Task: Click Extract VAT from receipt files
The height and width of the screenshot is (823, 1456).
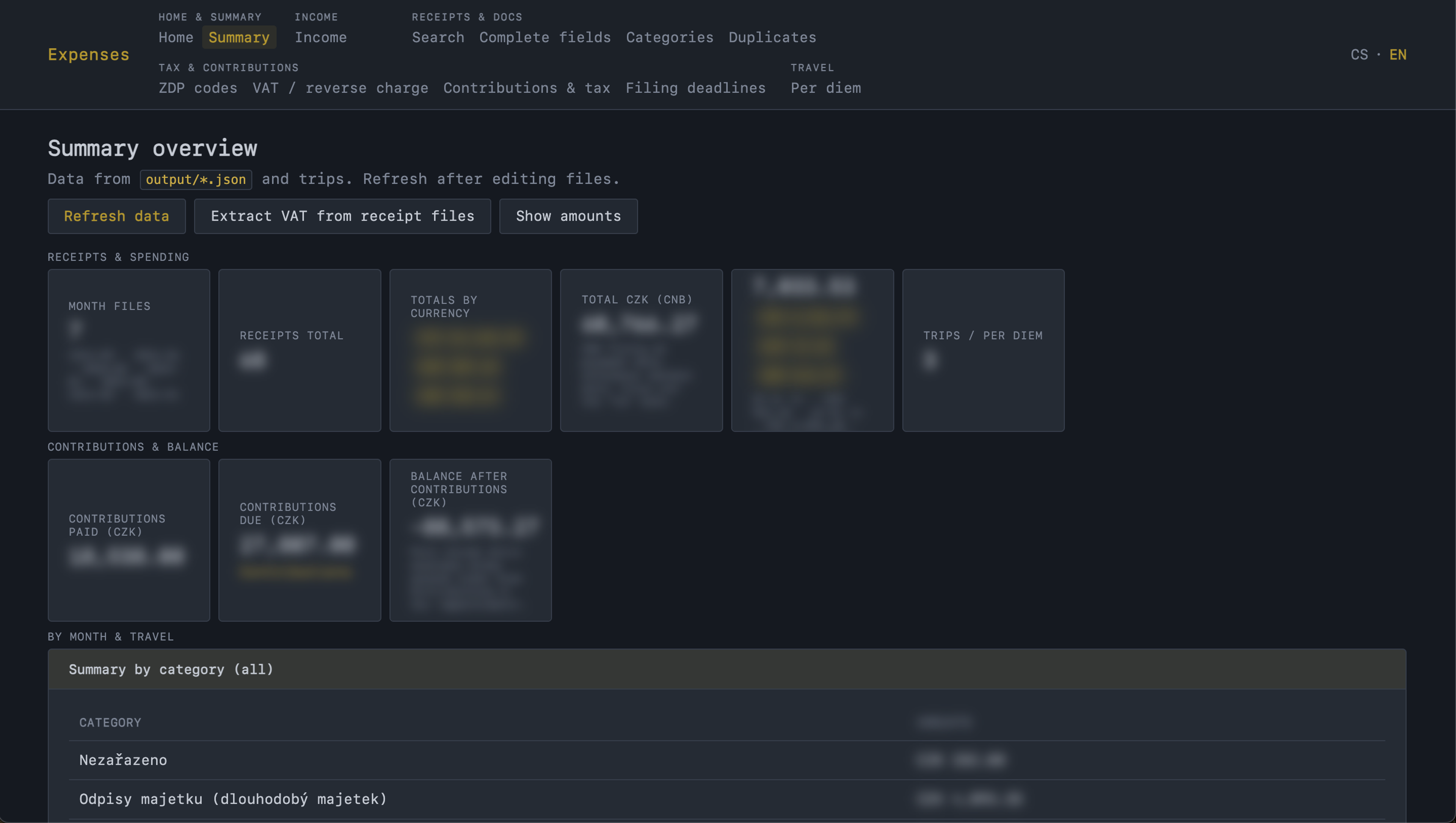Action: (342, 216)
